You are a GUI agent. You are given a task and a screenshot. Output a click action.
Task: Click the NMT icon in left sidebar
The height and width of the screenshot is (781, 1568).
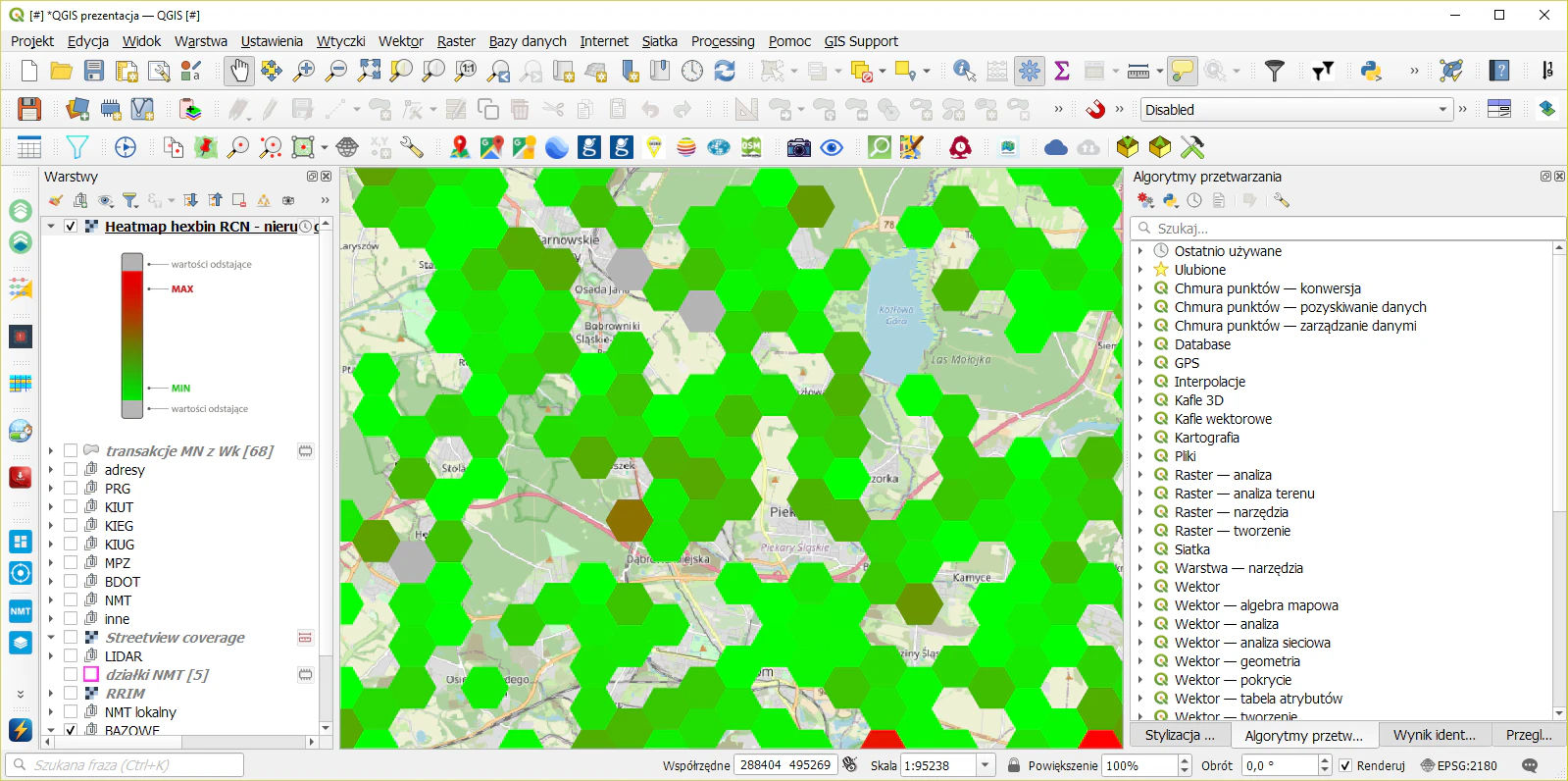[x=21, y=611]
